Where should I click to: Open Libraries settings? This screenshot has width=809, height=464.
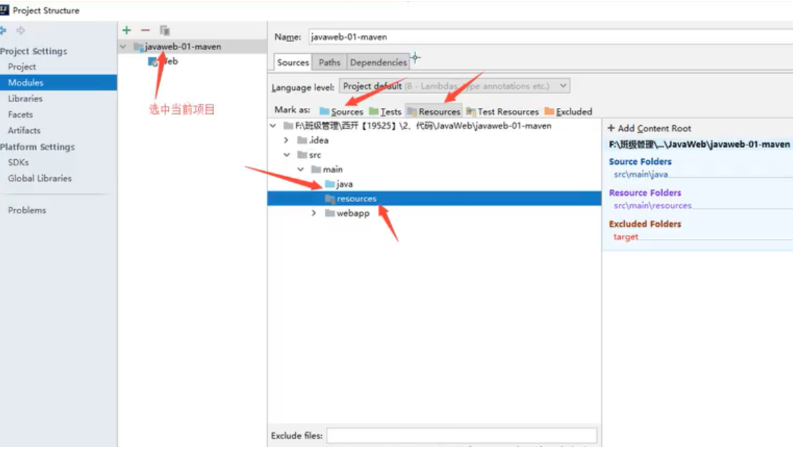point(25,99)
